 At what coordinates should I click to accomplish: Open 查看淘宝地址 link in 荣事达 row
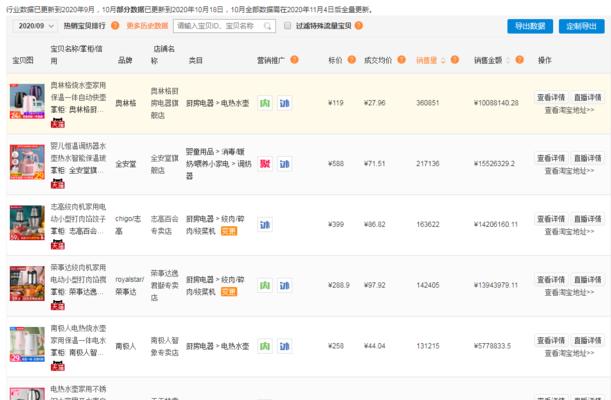click(569, 293)
